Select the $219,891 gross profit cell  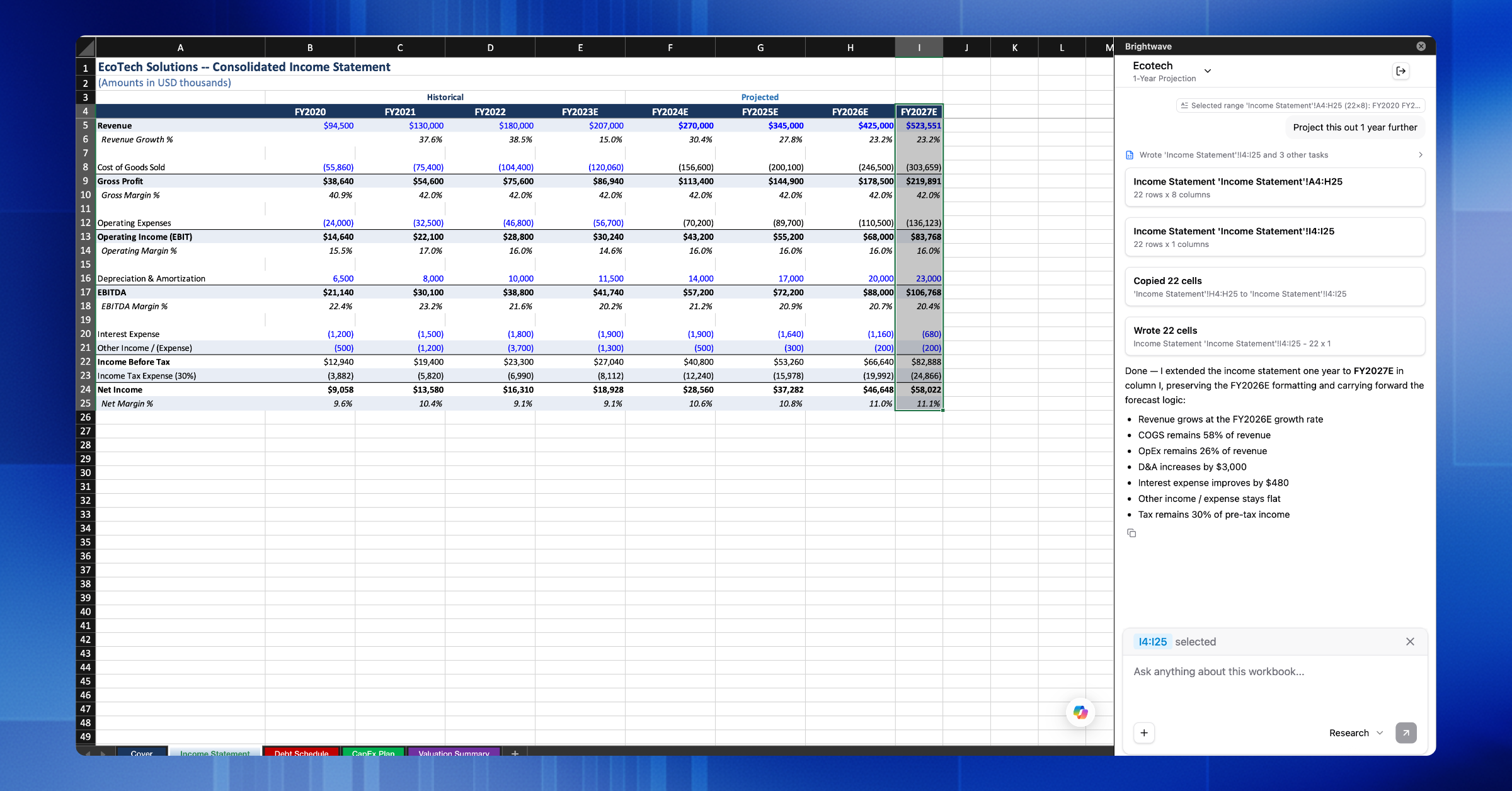(x=919, y=181)
